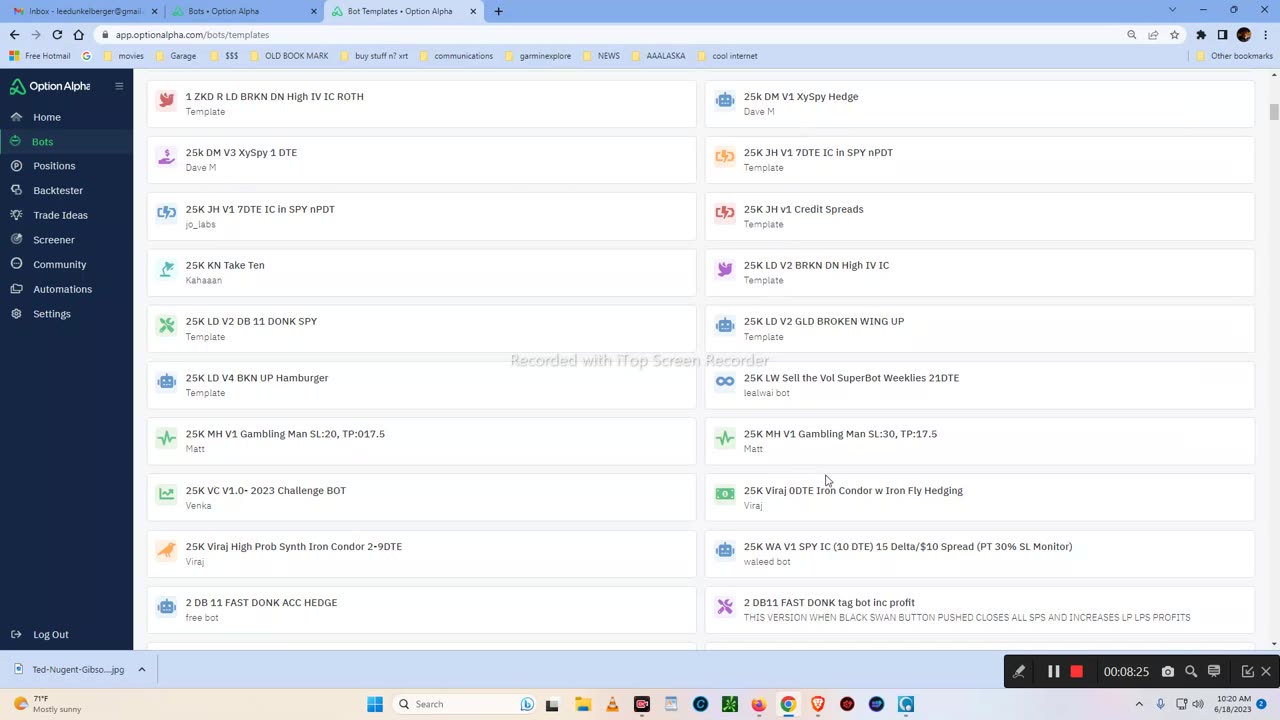Click tools icon of 2 DB11 FAST DONK tag bot
The image size is (1280, 720).
725,606
